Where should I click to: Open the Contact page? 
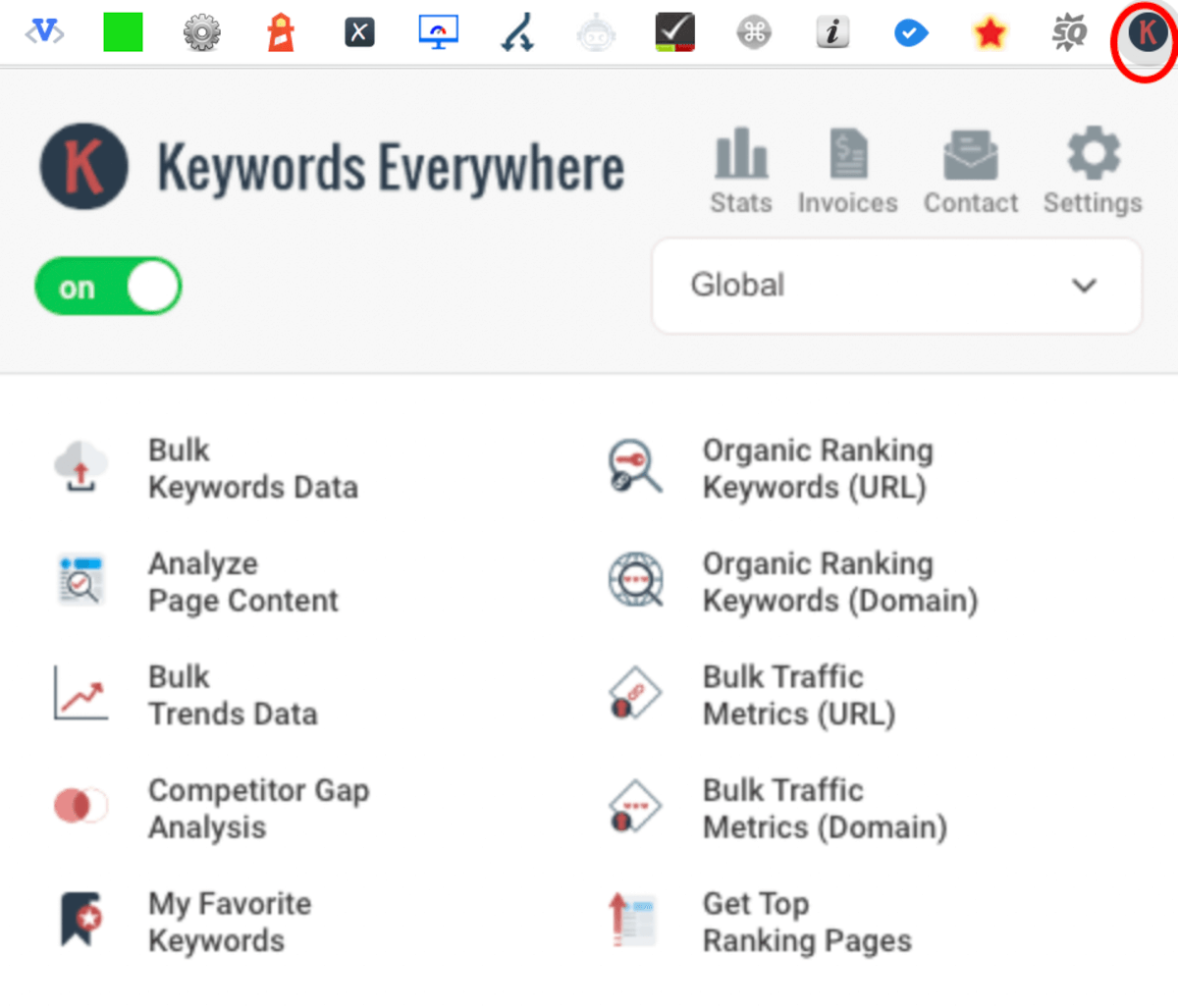coord(970,170)
